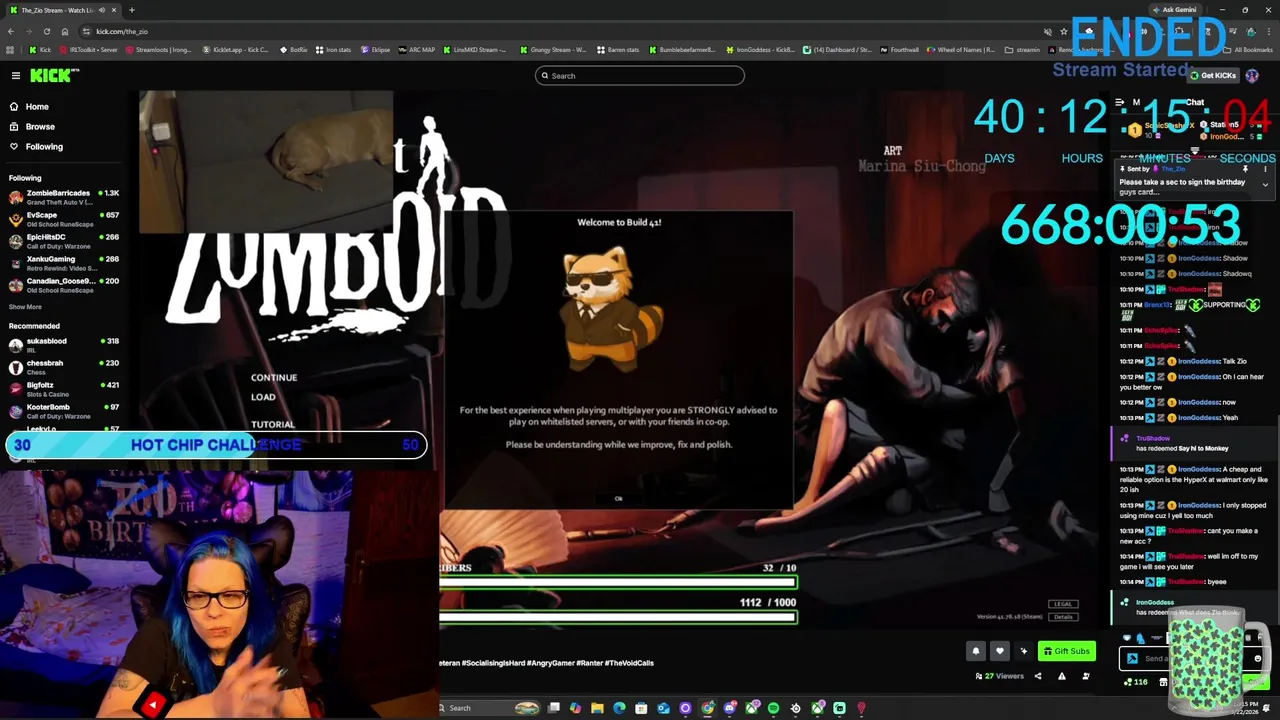This screenshot has width=1280, height=720.
Task: Open EvScape channel in Following list
Action: point(64,219)
